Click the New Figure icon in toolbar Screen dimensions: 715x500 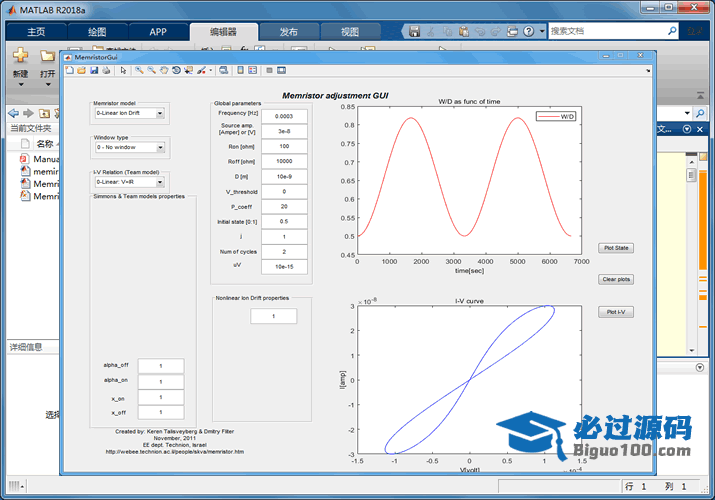pyautogui.click(x=68, y=71)
